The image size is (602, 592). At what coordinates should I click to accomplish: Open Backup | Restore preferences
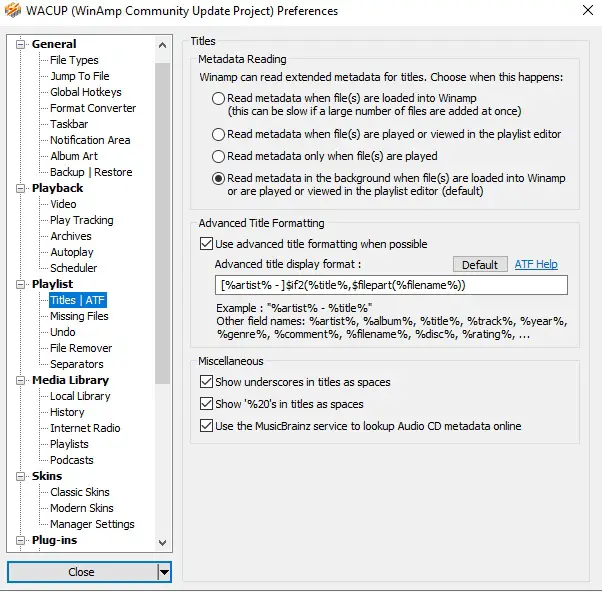click(x=91, y=172)
